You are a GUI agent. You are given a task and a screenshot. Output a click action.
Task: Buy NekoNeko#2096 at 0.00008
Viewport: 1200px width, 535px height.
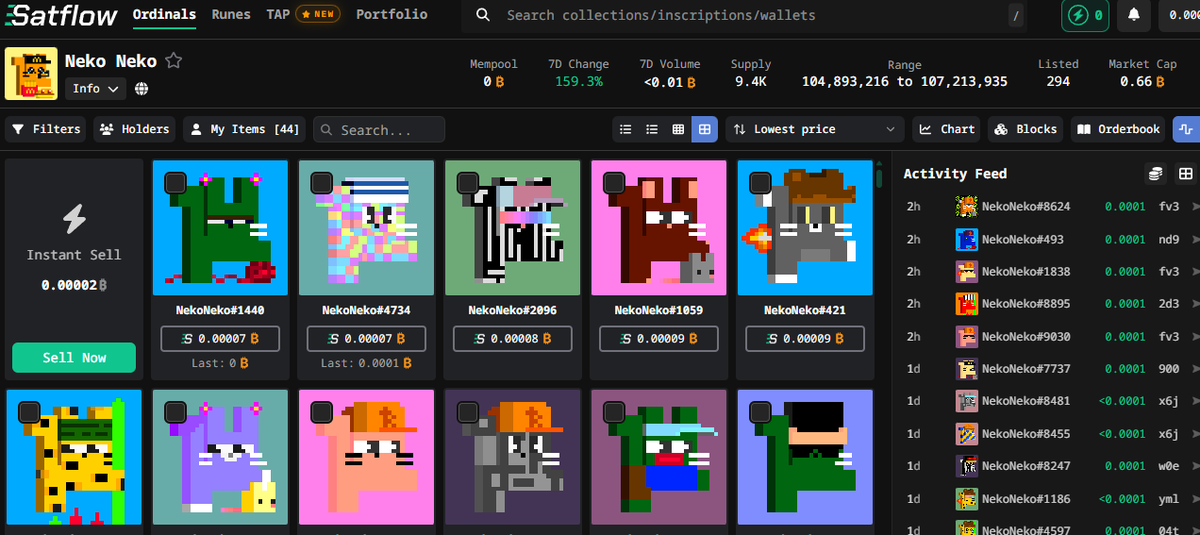[x=512, y=339]
